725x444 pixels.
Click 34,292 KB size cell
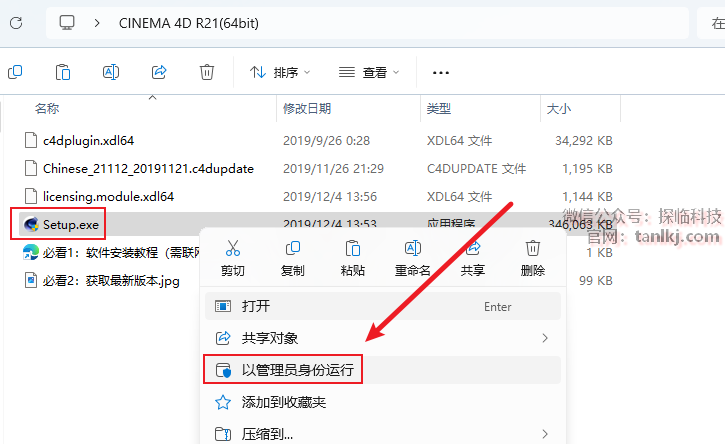[x=584, y=141]
